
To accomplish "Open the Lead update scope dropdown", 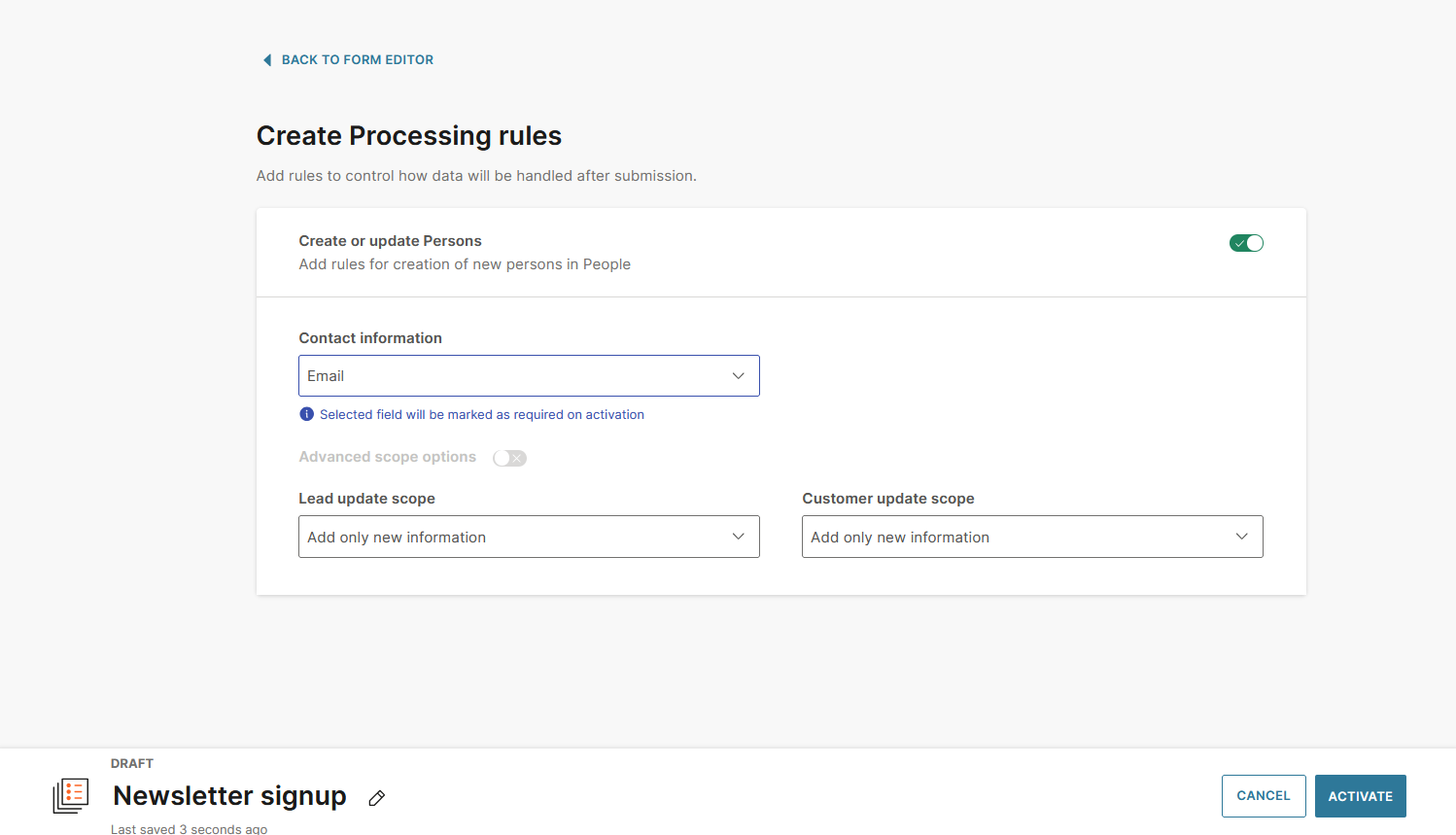I will click(x=529, y=537).
